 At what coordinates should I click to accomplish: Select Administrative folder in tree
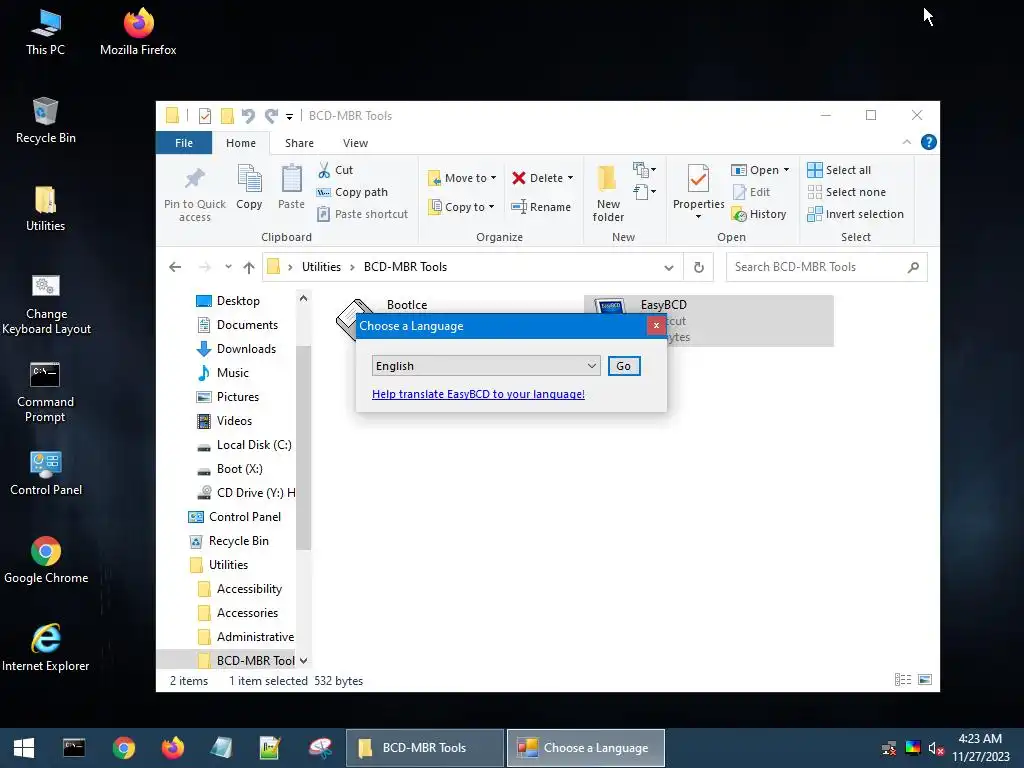[x=246, y=637]
